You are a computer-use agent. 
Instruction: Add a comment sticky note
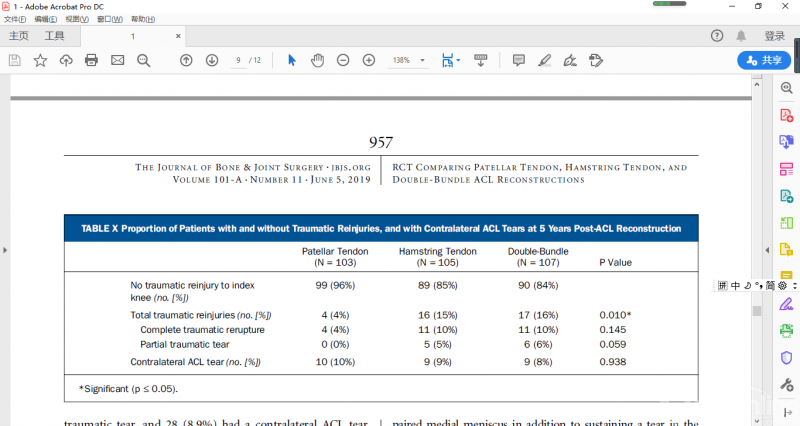tap(518, 60)
